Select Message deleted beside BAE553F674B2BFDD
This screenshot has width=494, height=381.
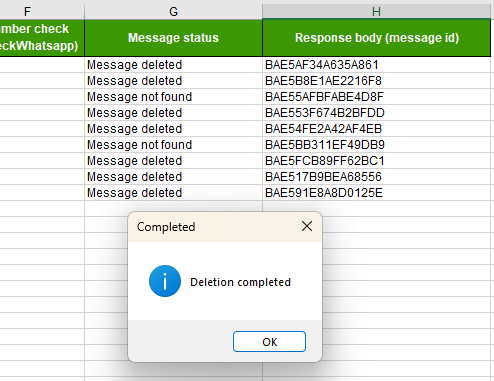tap(173, 113)
